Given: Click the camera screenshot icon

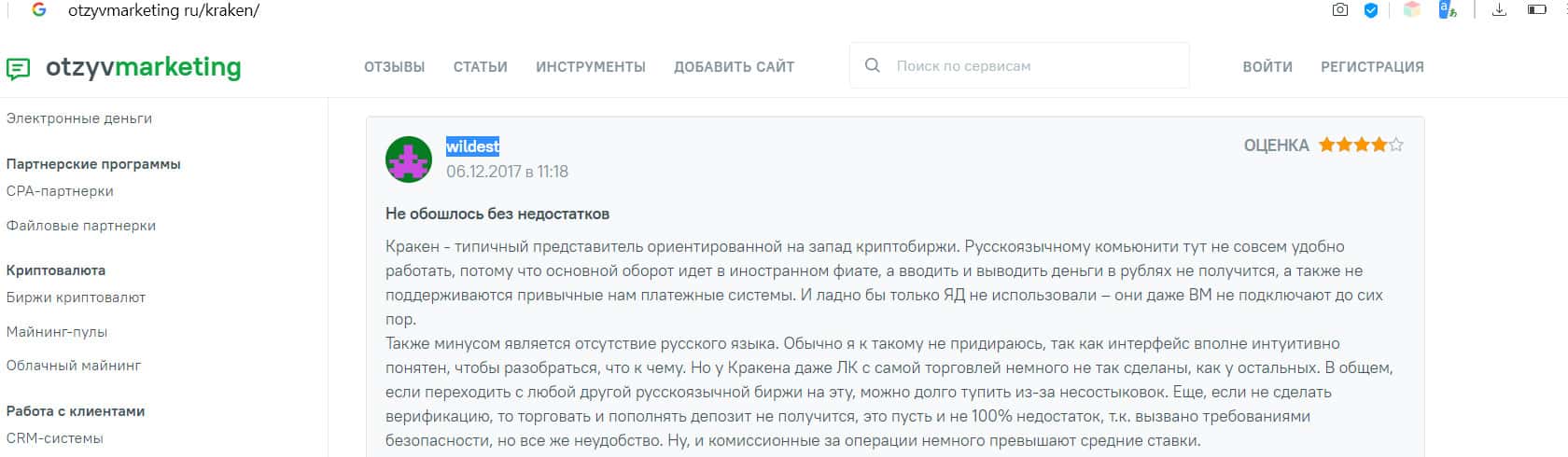Looking at the screenshot, I should point(1340,10).
